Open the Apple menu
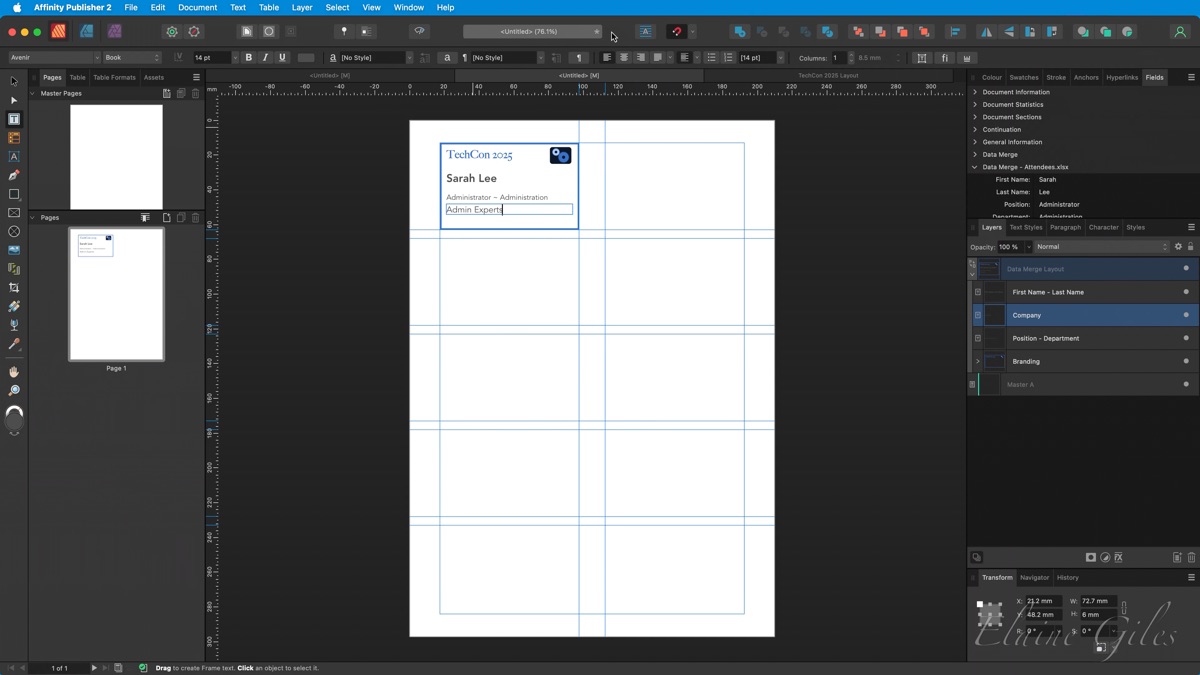The image size is (1200, 675). pos(16,7)
